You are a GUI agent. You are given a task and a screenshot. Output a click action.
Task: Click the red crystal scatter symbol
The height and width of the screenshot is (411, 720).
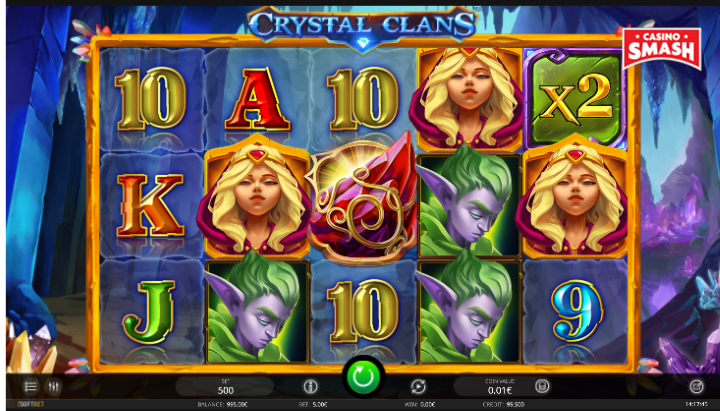(363, 200)
